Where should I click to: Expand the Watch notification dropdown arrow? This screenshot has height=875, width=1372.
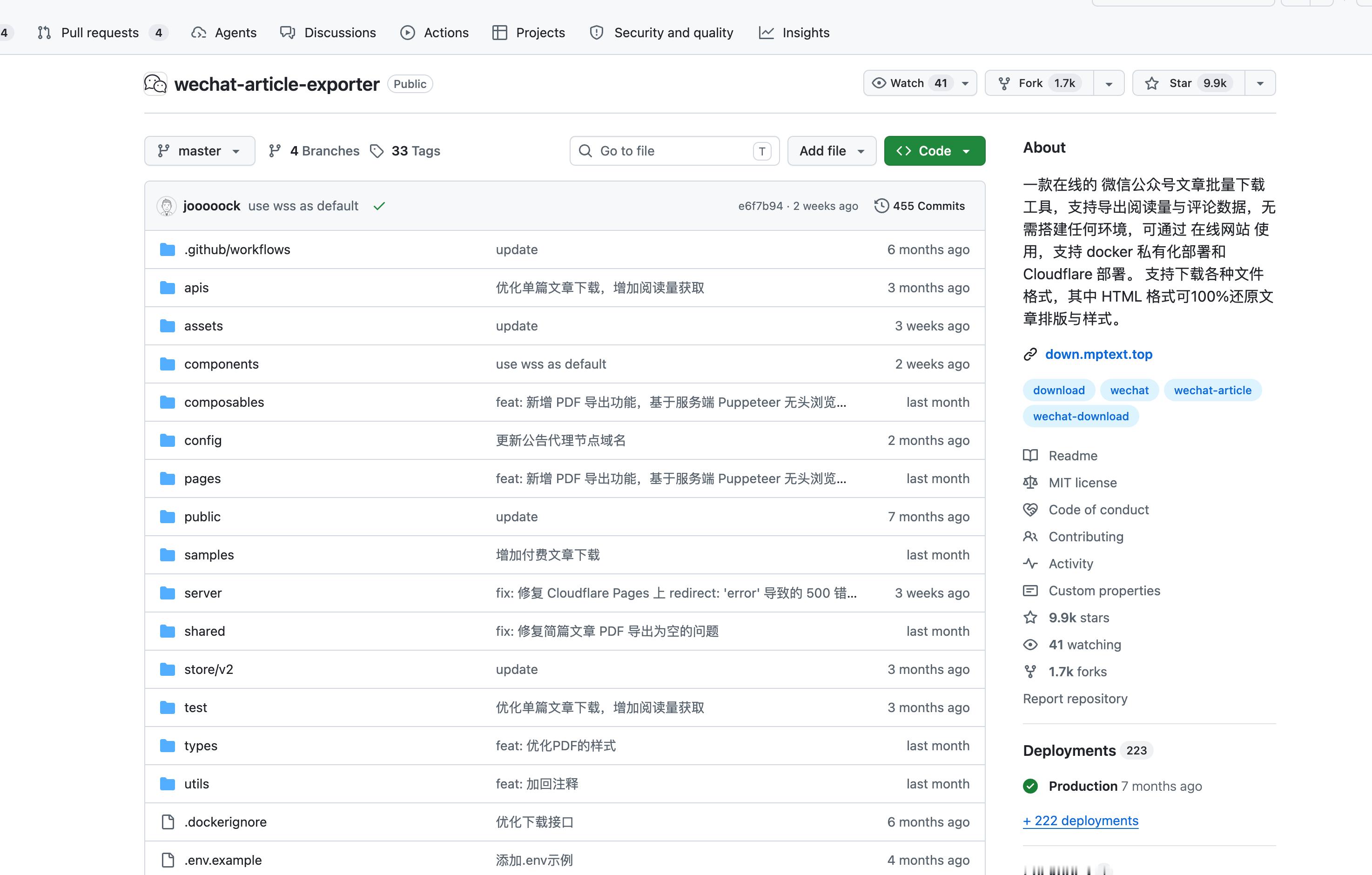tap(965, 83)
